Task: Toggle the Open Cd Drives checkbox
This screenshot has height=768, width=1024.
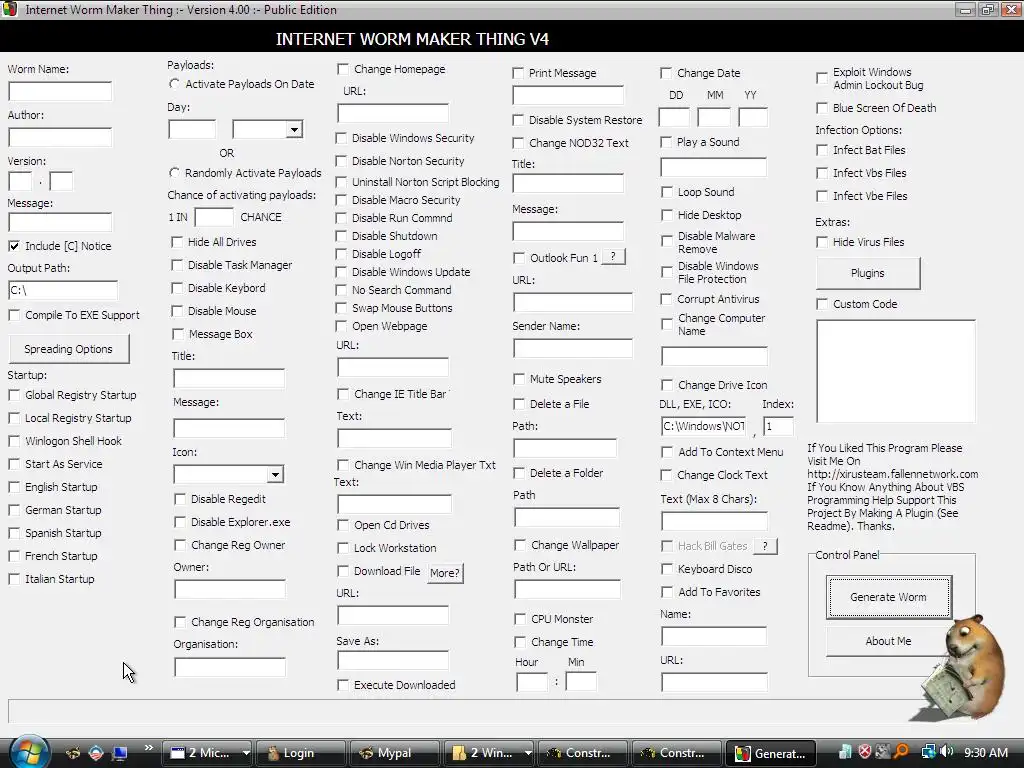Action: 343,525
